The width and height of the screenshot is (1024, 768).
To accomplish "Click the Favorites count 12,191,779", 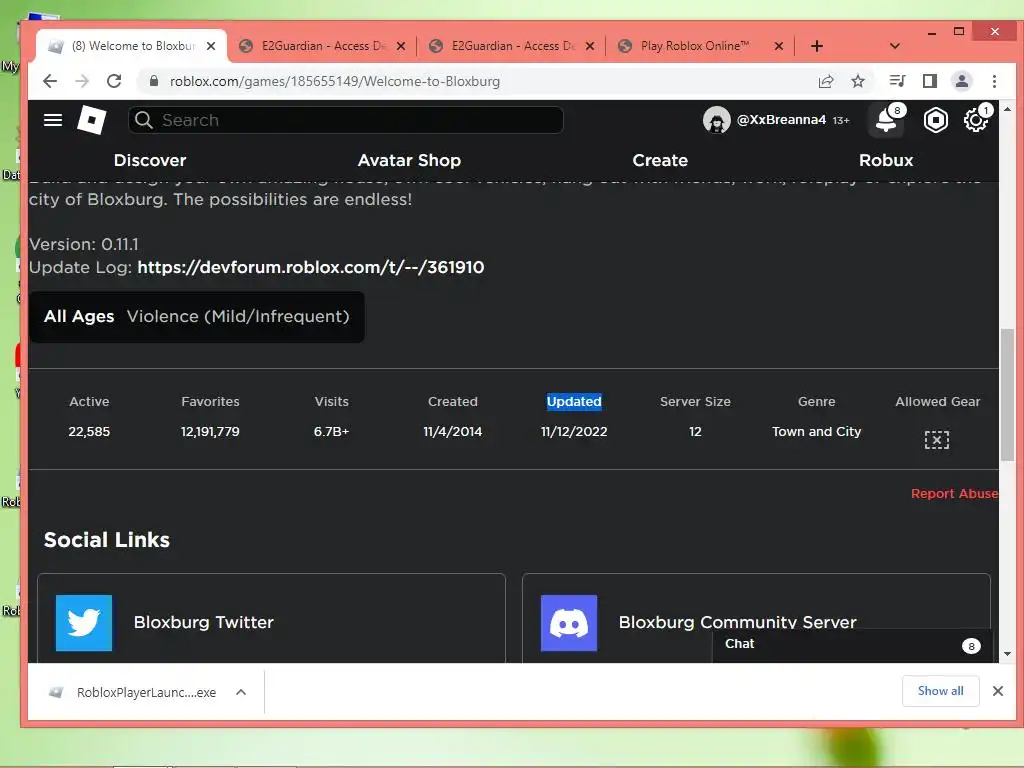I will [x=210, y=432].
